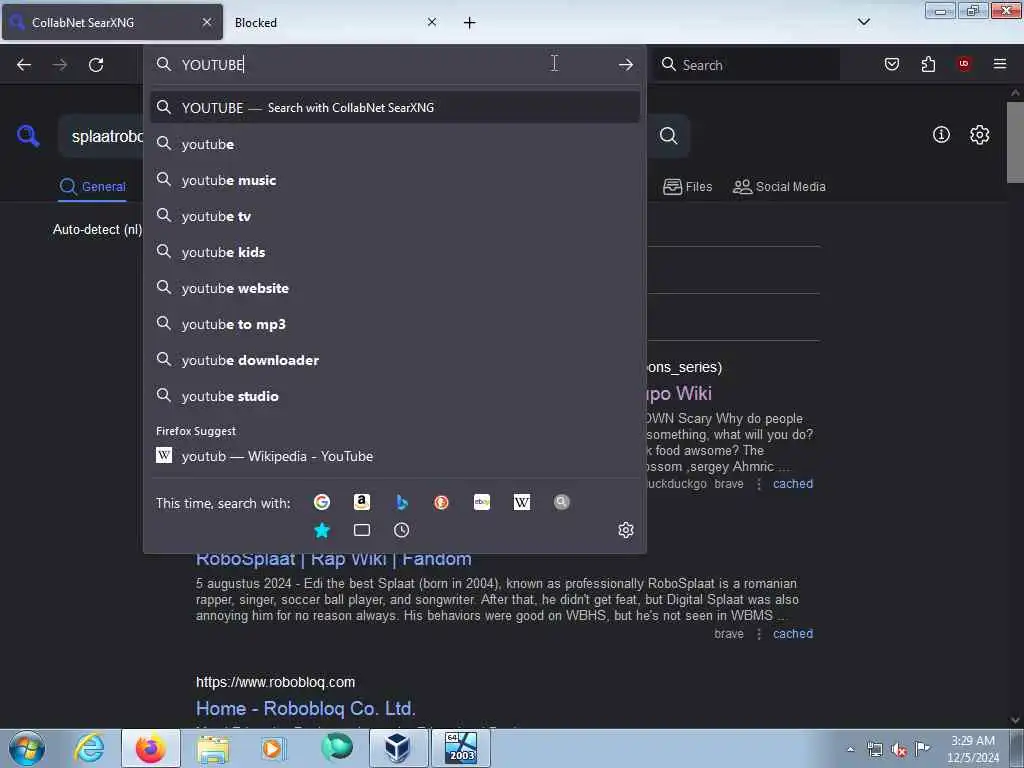The image size is (1024, 768).
Task: Show hidden tray icons arrow
Action: coord(850,749)
